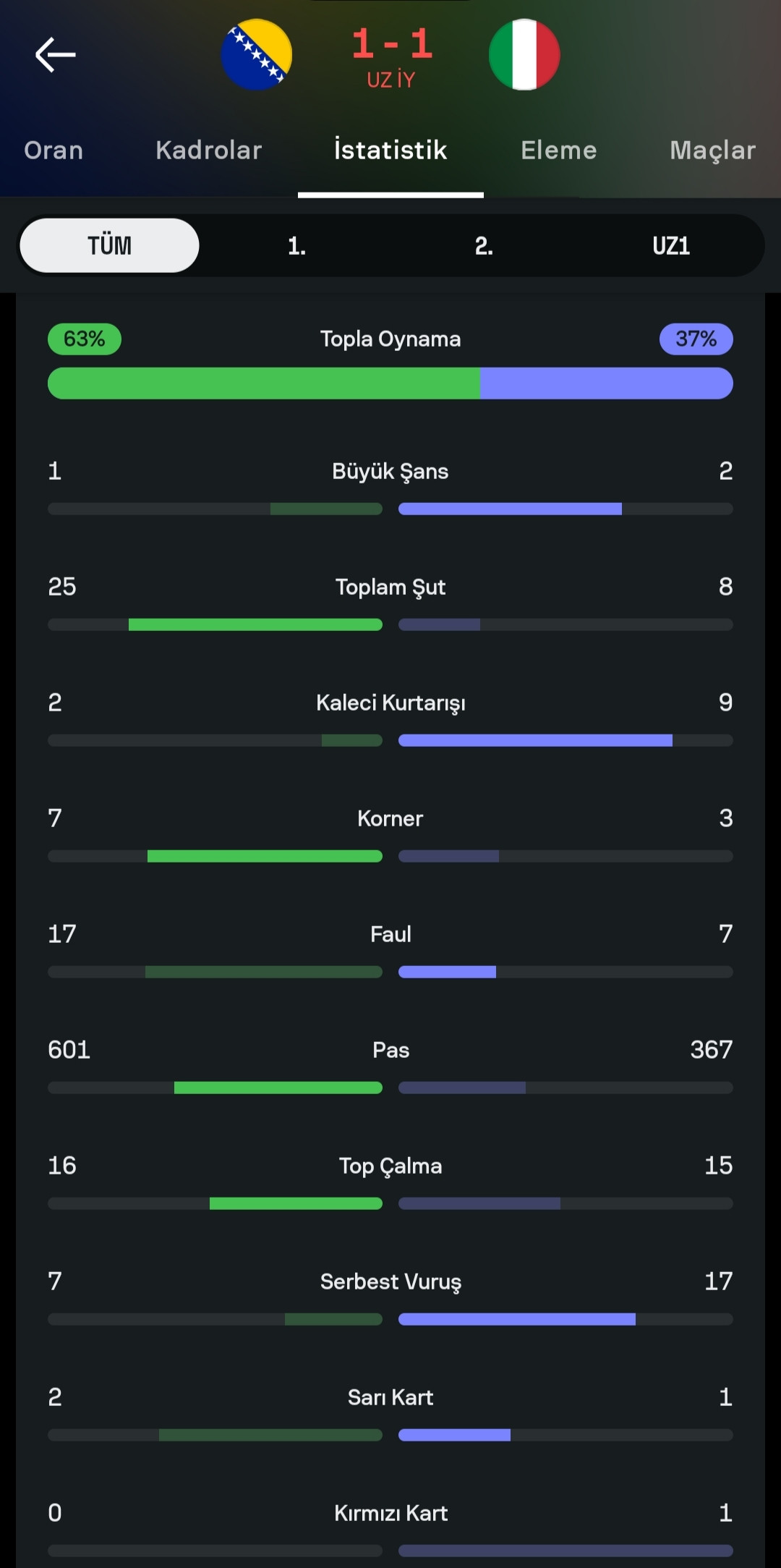Tap the Kırmızı Kart stat label
Viewport: 781px width, 1568px height.
[x=390, y=1513]
